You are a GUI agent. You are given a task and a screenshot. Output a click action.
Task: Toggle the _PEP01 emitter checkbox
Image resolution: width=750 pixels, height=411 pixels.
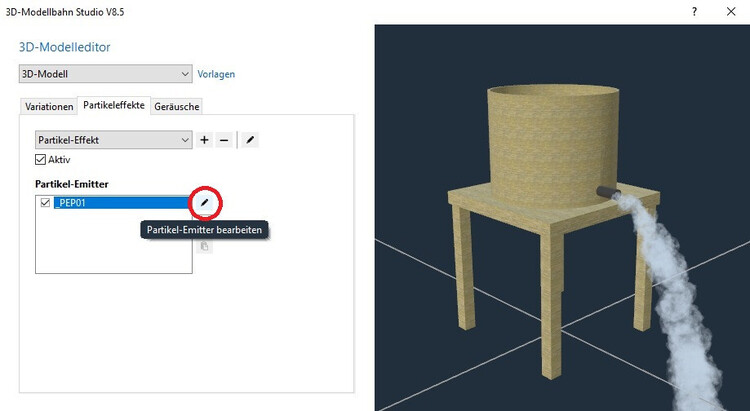coord(45,203)
